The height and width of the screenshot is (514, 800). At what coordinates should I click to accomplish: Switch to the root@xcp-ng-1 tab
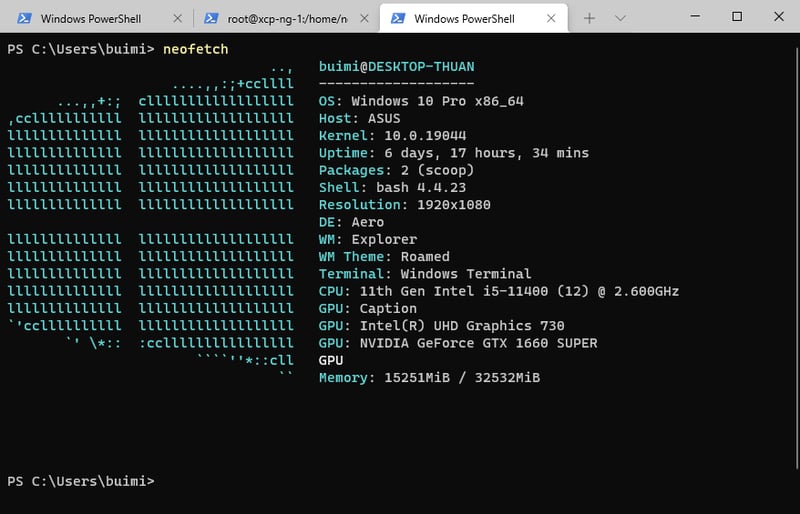point(285,18)
